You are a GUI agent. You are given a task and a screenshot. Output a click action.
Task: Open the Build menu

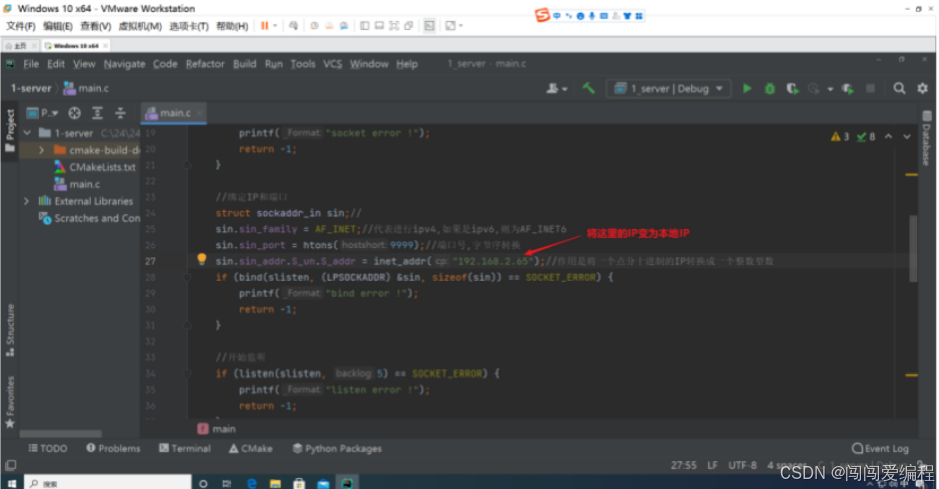click(x=244, y=64)
